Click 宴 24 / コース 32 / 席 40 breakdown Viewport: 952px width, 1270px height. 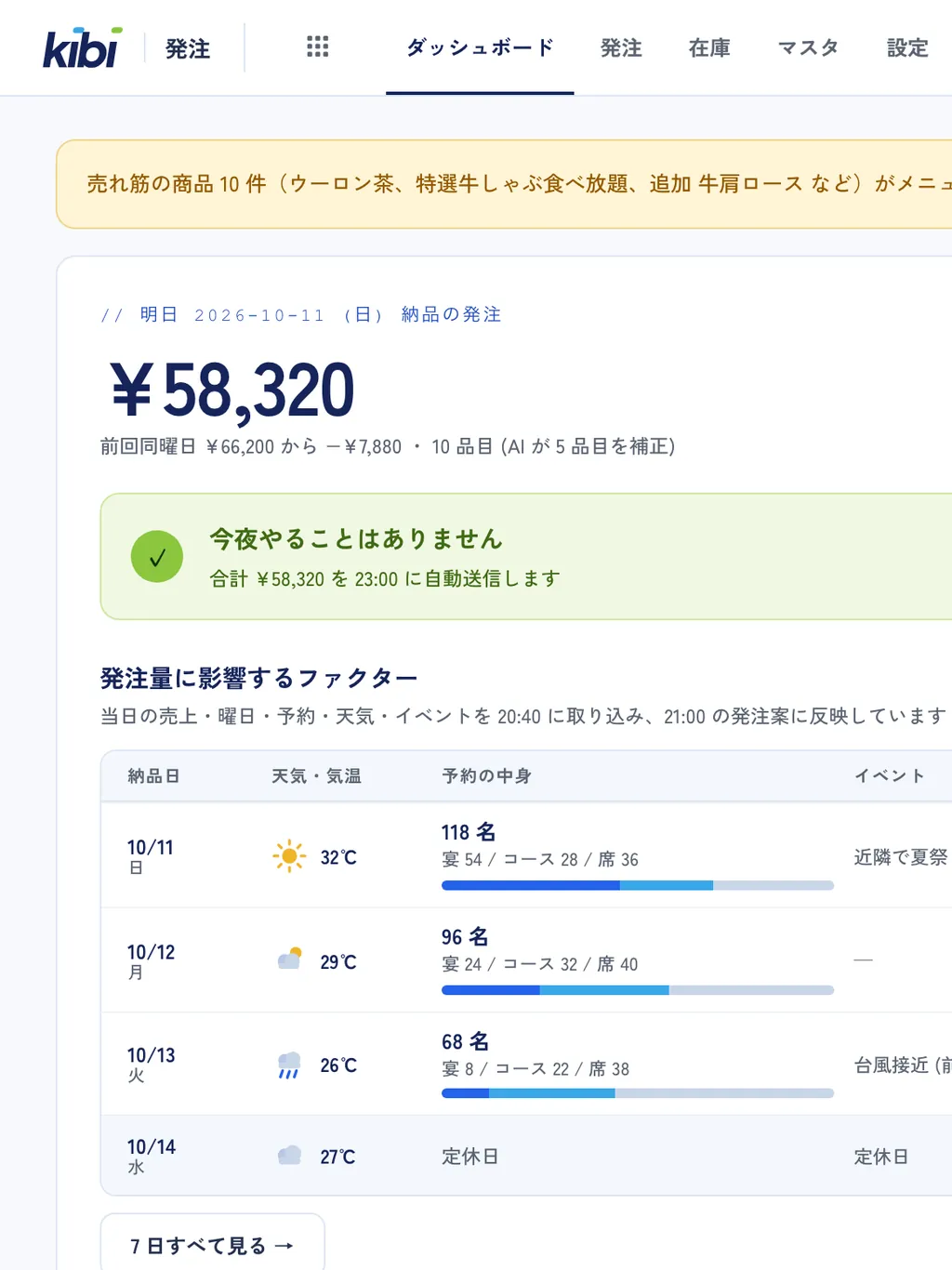coord(540,964)
